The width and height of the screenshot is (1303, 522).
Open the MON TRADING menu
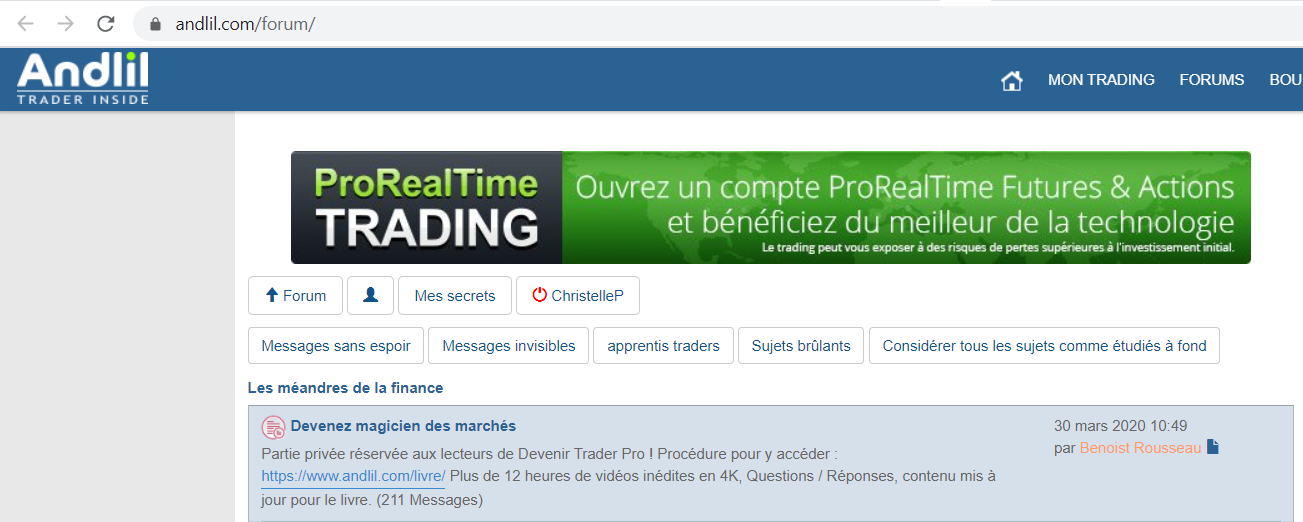(1101, 80)
